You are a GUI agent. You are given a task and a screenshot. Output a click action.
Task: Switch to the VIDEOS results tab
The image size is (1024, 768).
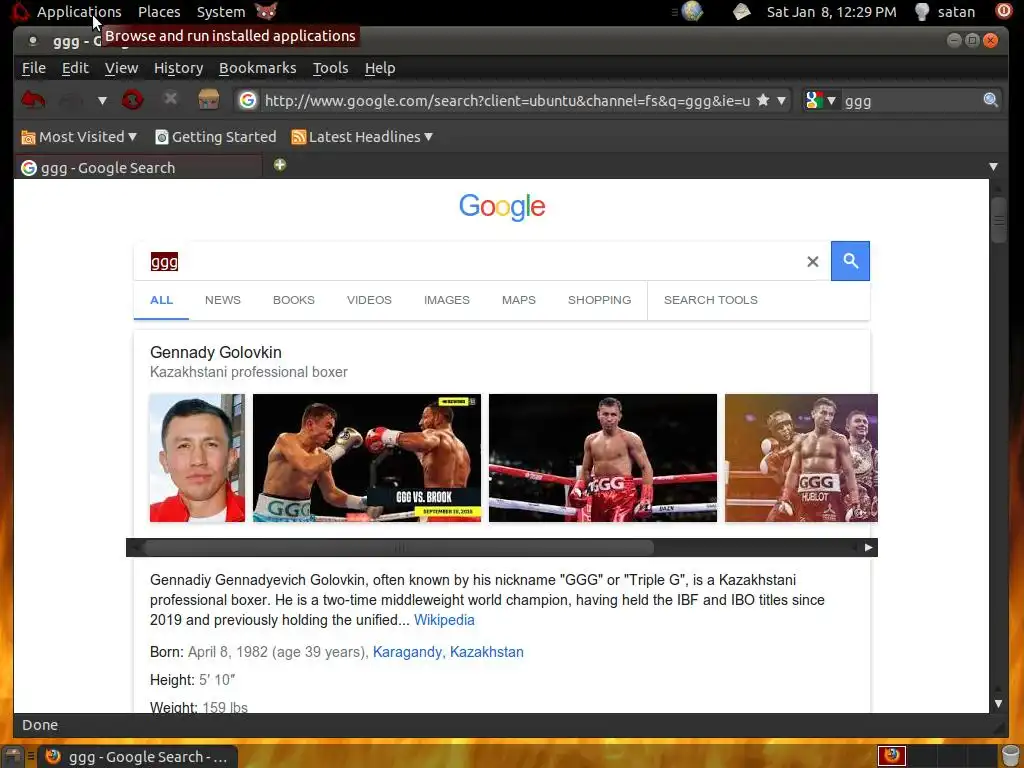click(x=369, y=300)
